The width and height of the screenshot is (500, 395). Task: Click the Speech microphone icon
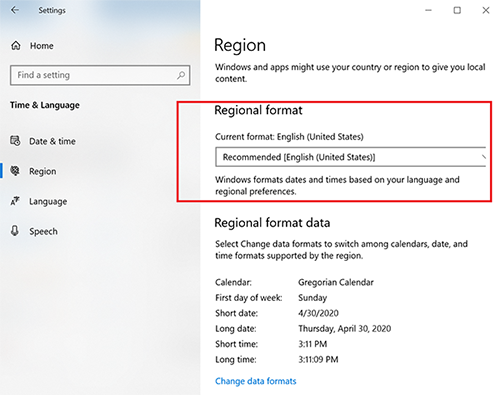coord(15,231)
